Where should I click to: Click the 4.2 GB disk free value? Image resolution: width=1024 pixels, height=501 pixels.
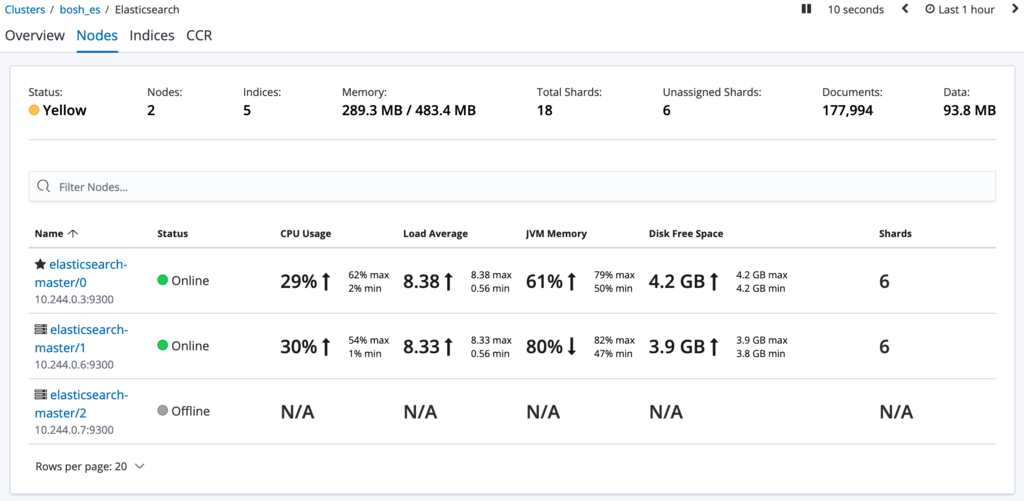(x=677, y=282)
